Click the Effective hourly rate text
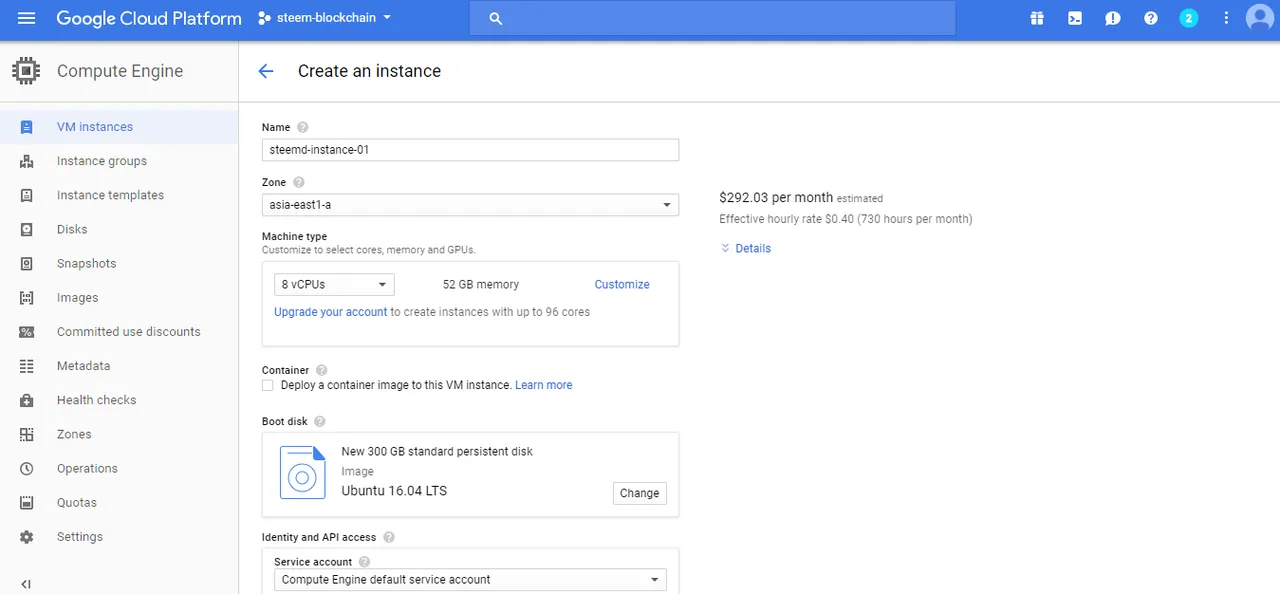This screenshot has width=1280, height=594. coord(845,219)
